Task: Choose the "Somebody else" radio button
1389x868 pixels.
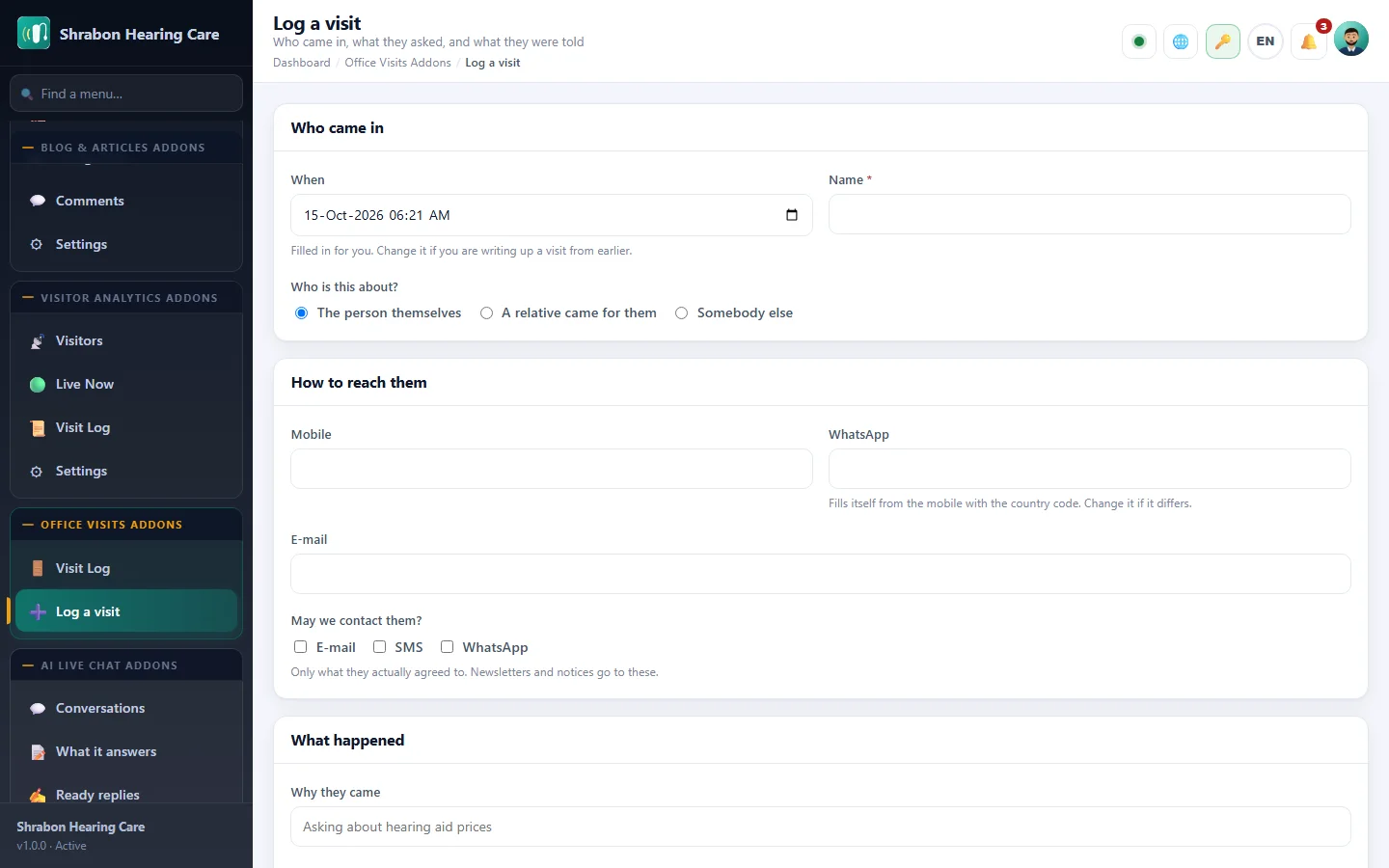Action: coord(682,312)
